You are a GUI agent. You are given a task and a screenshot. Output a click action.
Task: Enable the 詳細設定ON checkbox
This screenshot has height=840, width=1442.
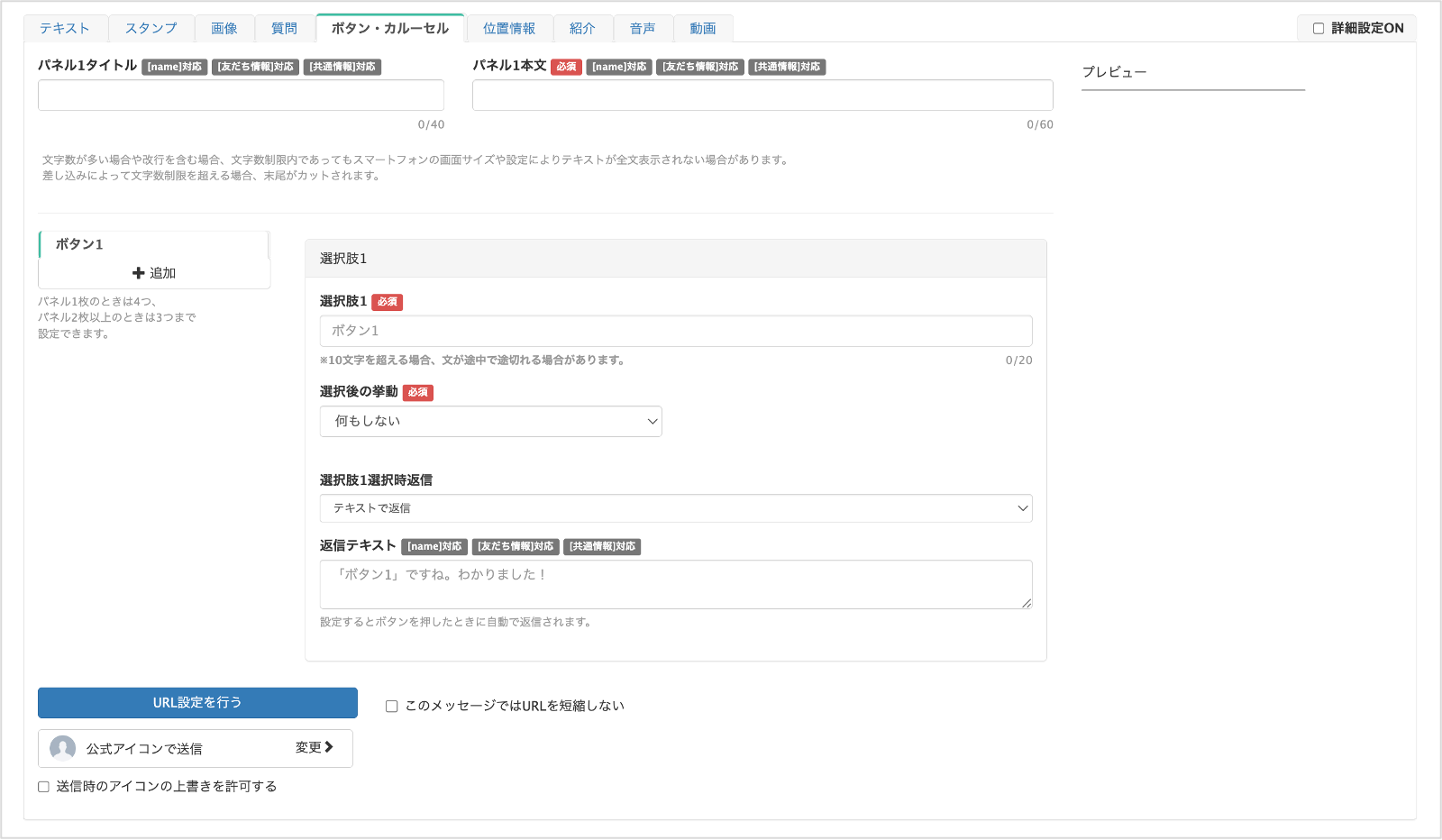click(x=1319, y=29)
